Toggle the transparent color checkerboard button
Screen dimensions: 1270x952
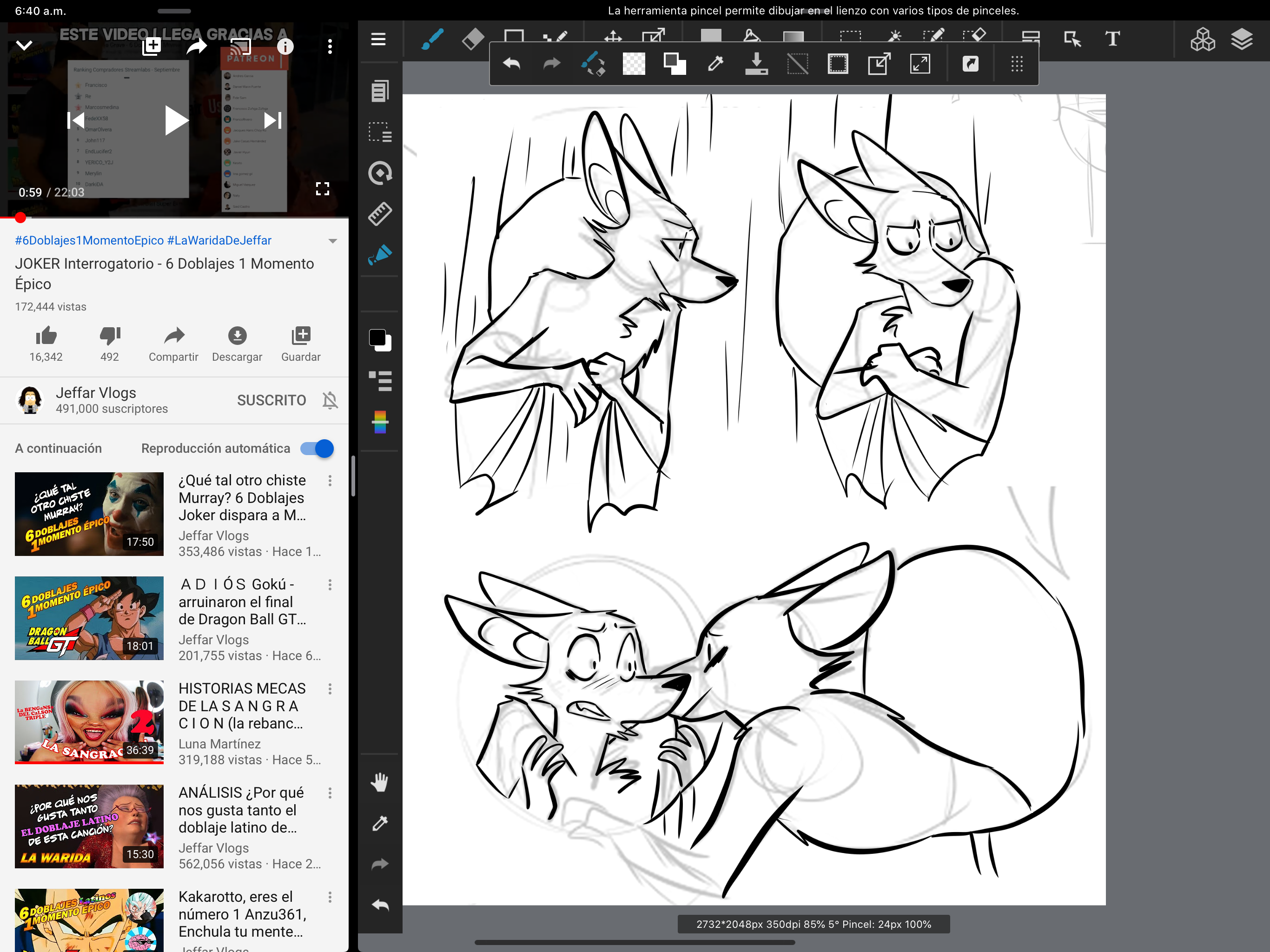pyautogui.click(x=634, y=64)
